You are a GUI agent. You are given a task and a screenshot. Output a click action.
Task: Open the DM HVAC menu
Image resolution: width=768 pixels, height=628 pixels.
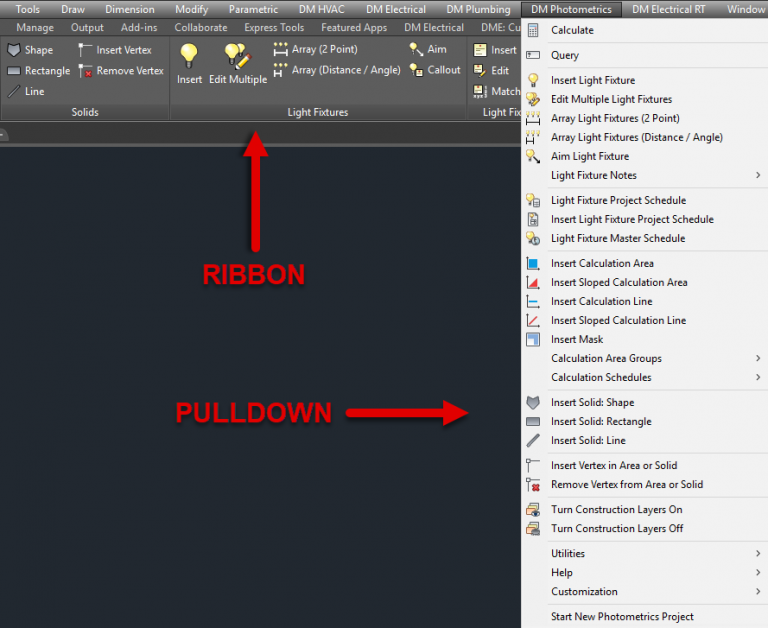pos(322,9)
